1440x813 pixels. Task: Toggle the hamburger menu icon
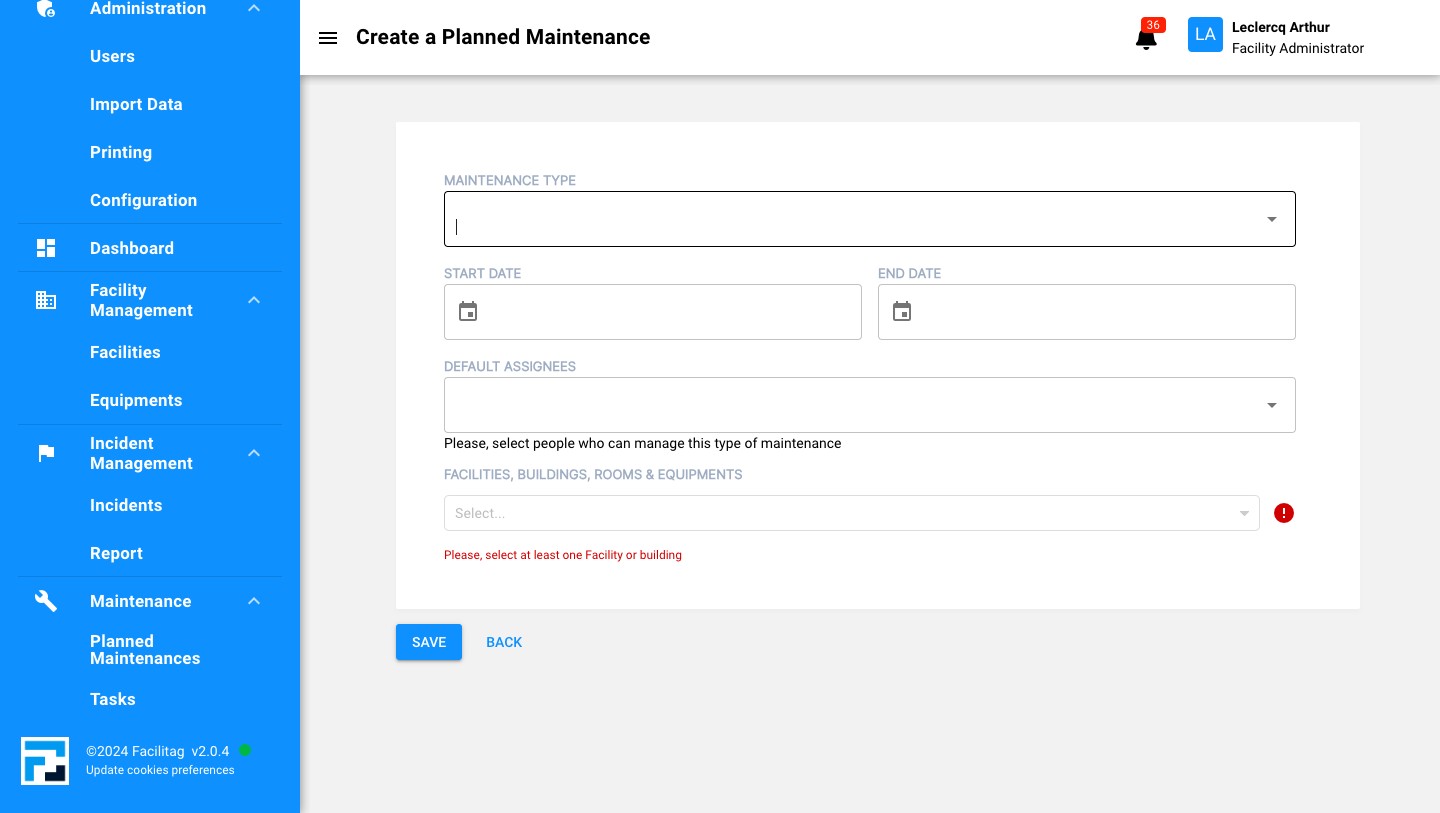point(328,38)
